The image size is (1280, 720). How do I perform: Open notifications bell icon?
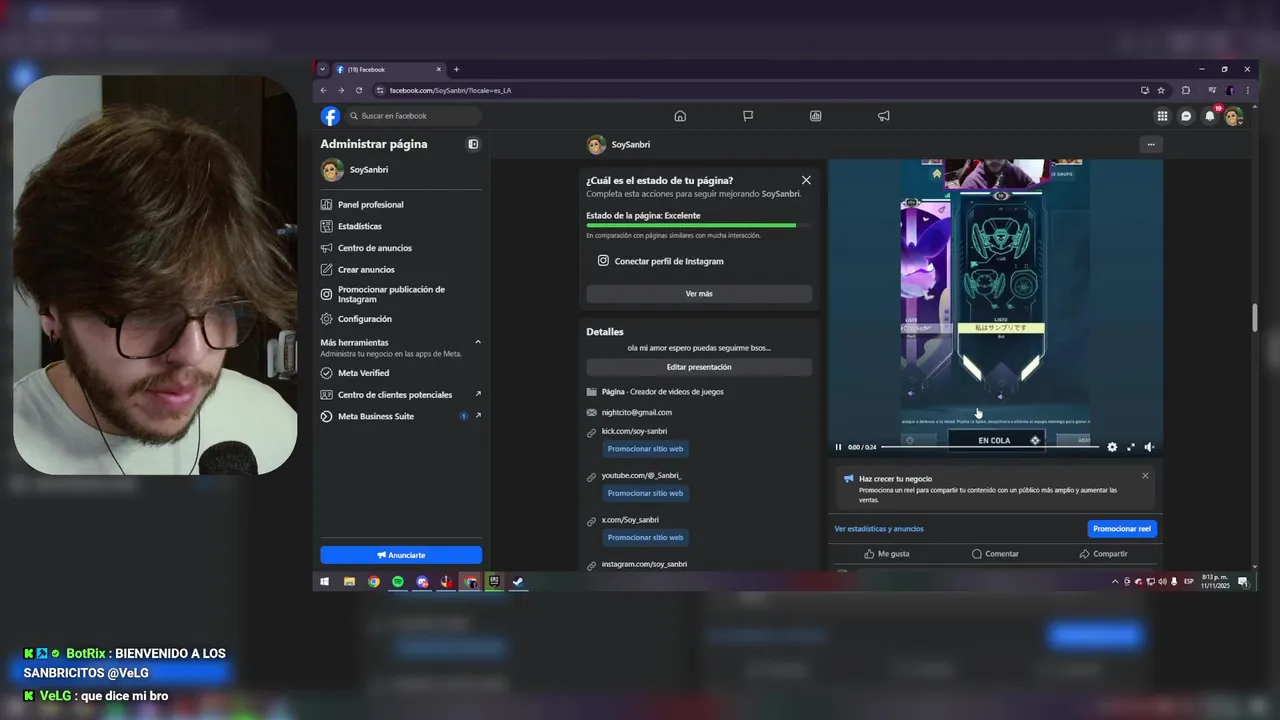click(x=1210, y=116)
